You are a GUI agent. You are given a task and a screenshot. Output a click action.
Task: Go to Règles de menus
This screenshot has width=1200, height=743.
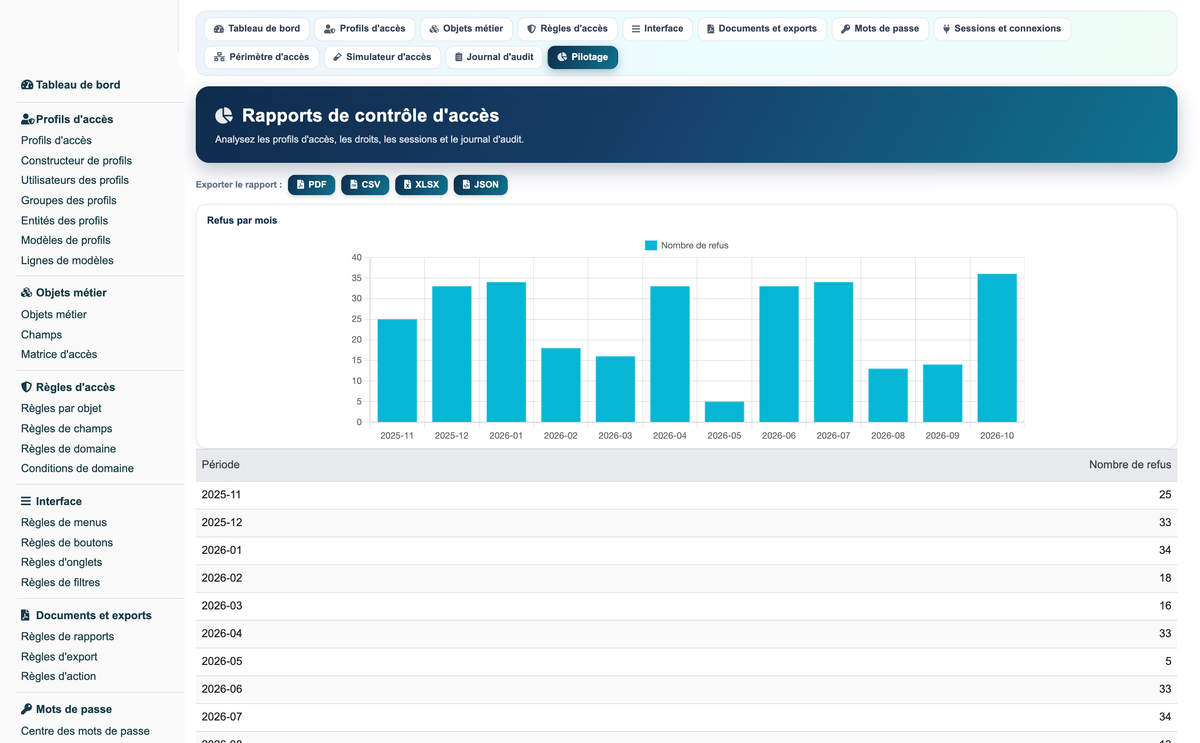pyautogui.click(x=64, y=523)
